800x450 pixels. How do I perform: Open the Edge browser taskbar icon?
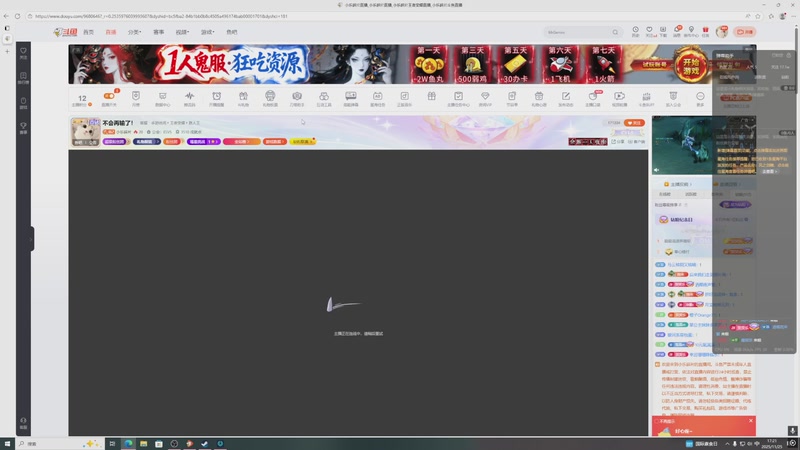[x=129, y=444]
